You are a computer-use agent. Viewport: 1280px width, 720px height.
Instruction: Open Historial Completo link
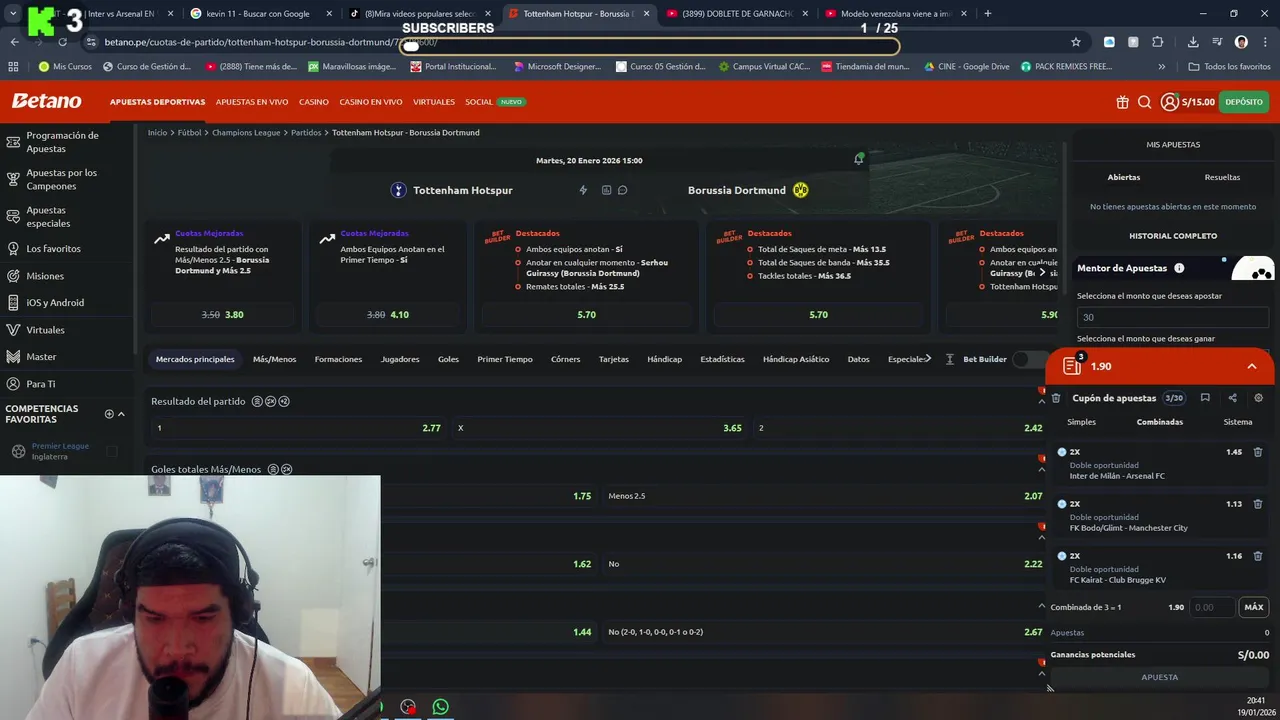[x=1173, y=236]
